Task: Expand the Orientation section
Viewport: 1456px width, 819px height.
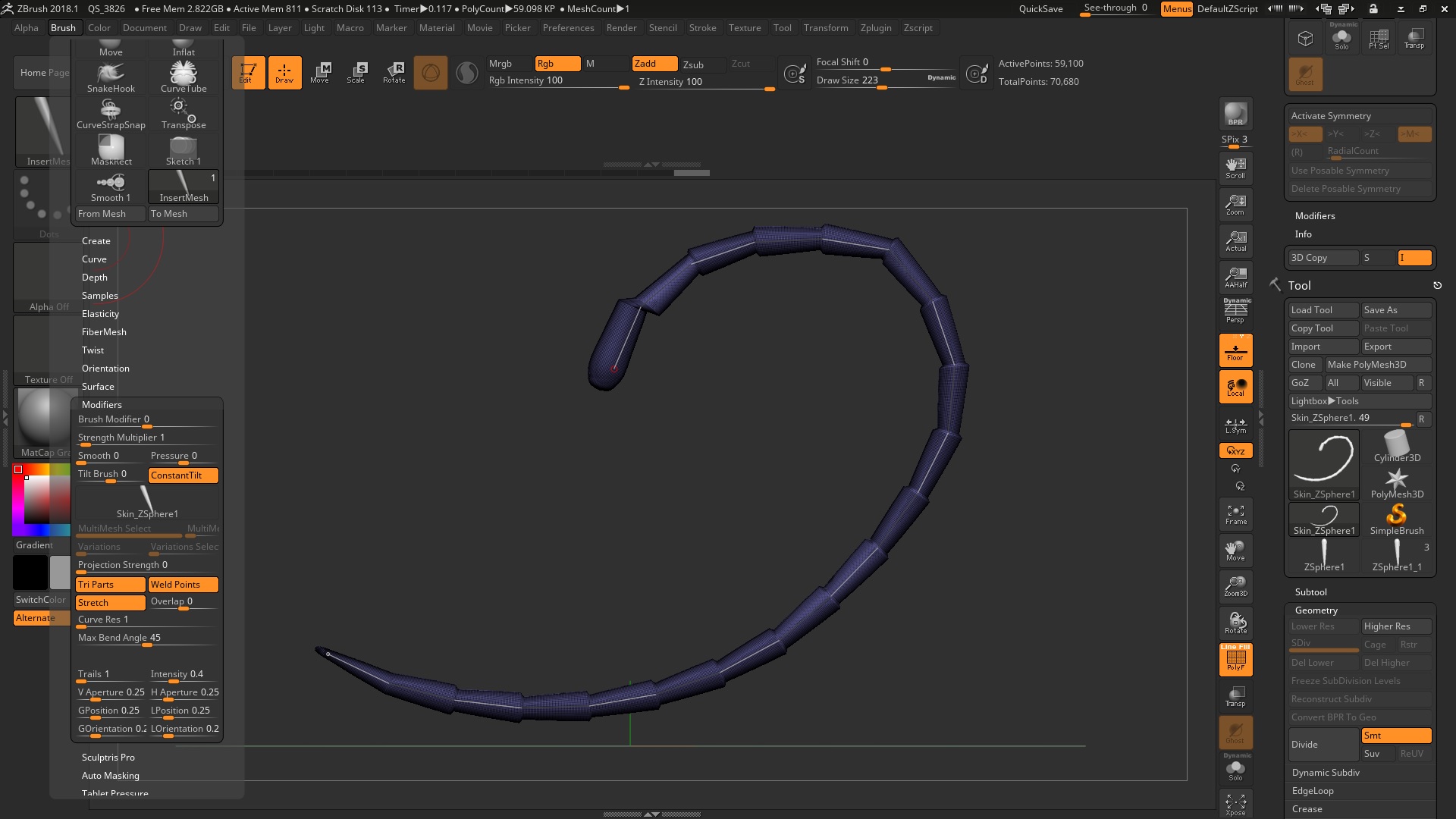Action: [105, 369]
